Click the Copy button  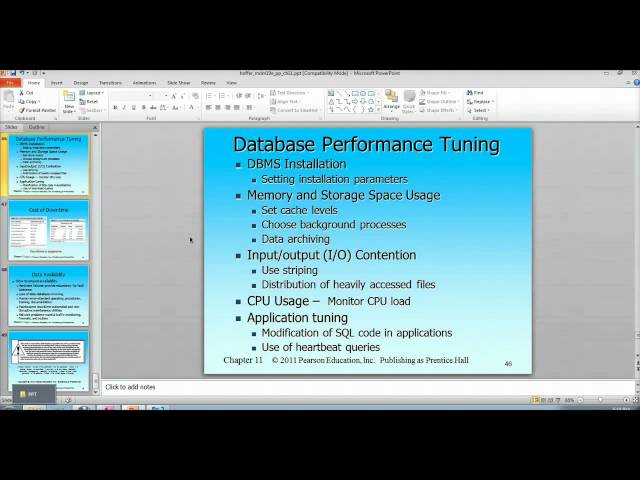pos(29,102)
